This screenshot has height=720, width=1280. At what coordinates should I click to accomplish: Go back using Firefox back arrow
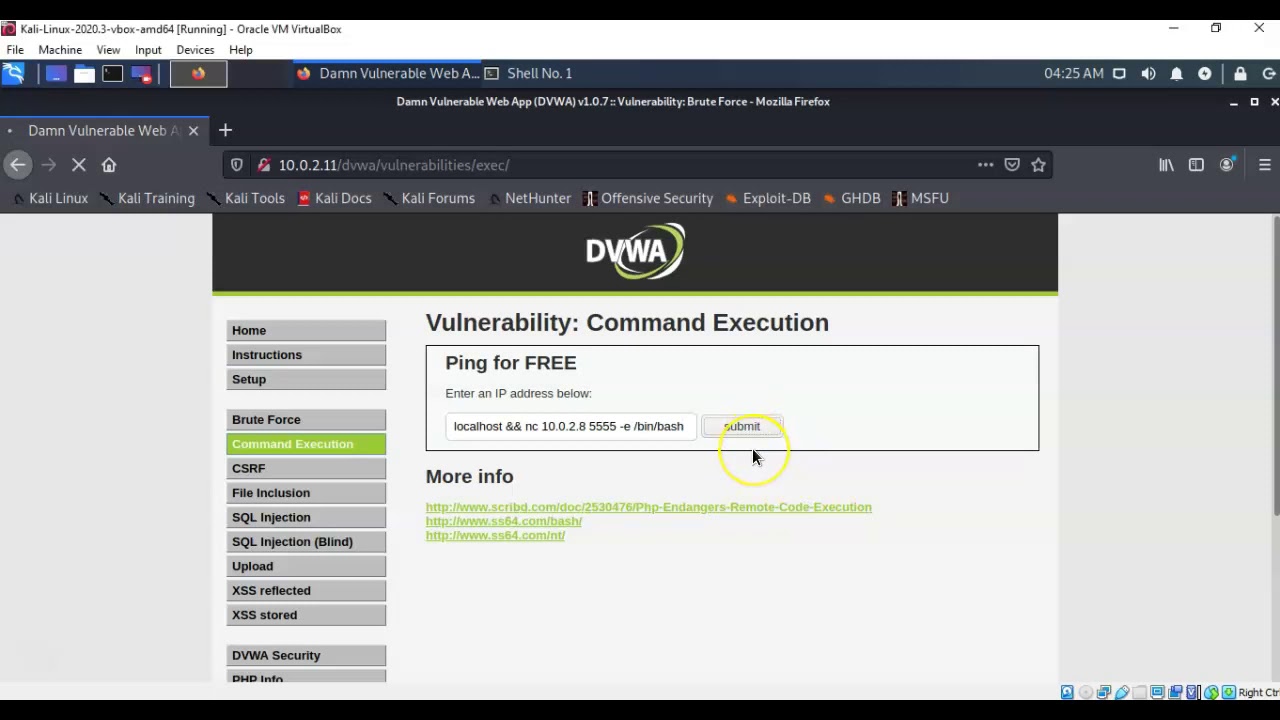pos(17,165)
